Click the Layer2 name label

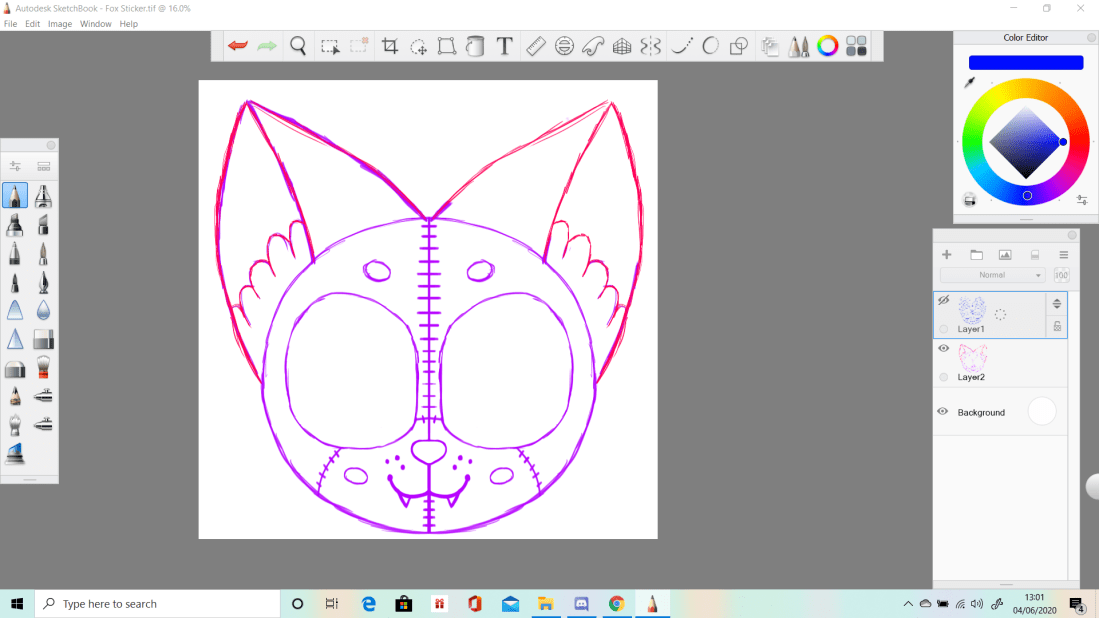click(x=971, y=377)
